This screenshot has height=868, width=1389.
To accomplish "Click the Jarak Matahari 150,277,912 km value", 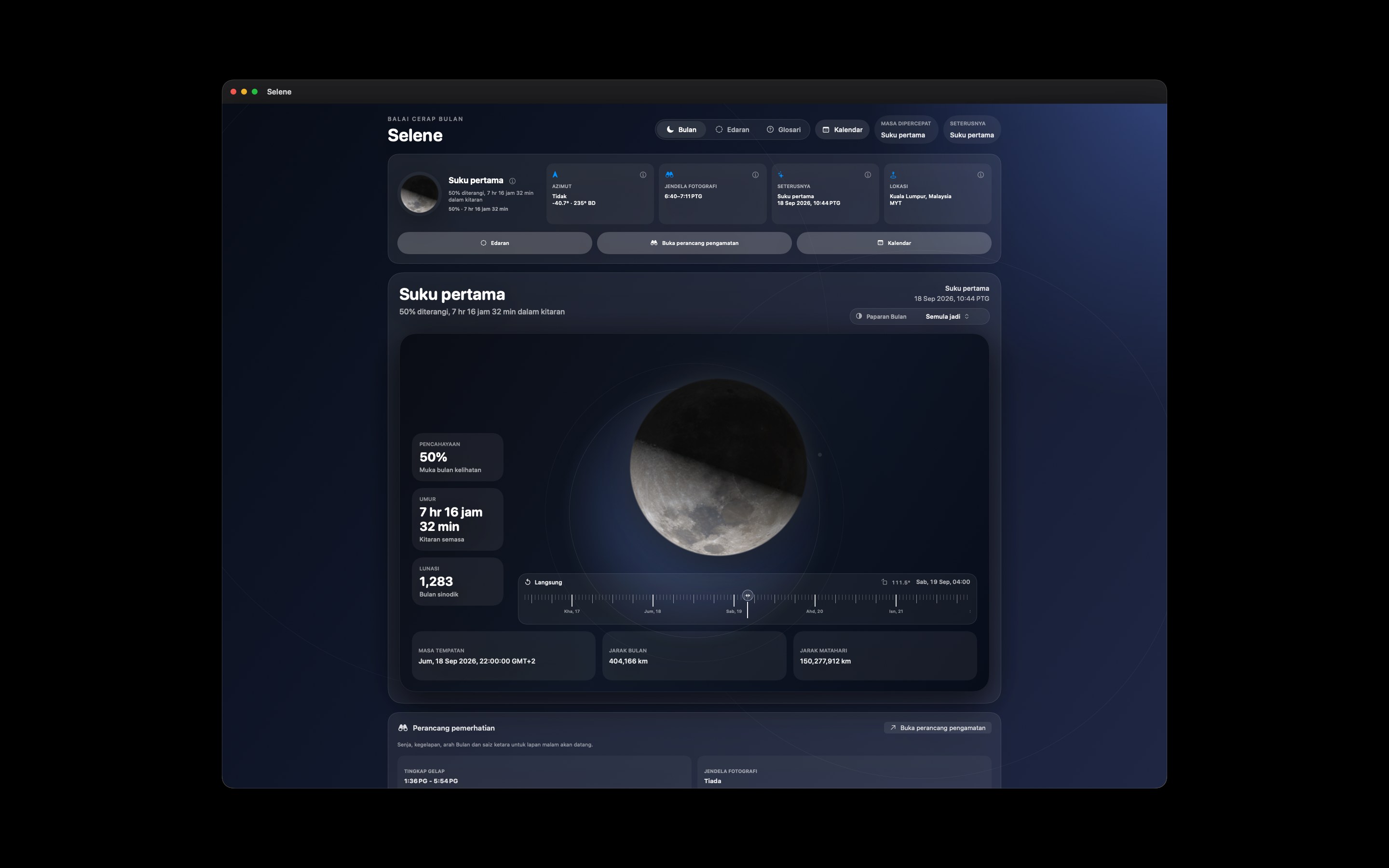I will (825, 661).
